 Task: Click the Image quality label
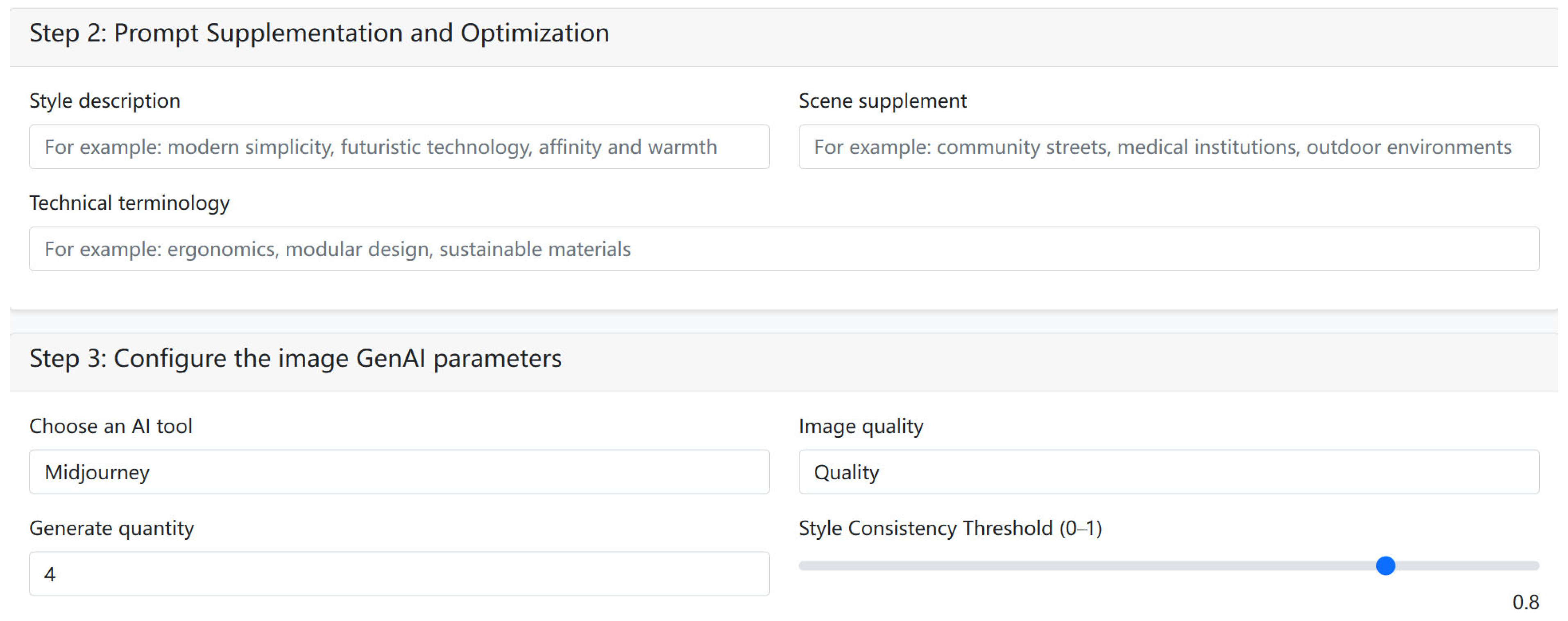[x=861, y=426]
